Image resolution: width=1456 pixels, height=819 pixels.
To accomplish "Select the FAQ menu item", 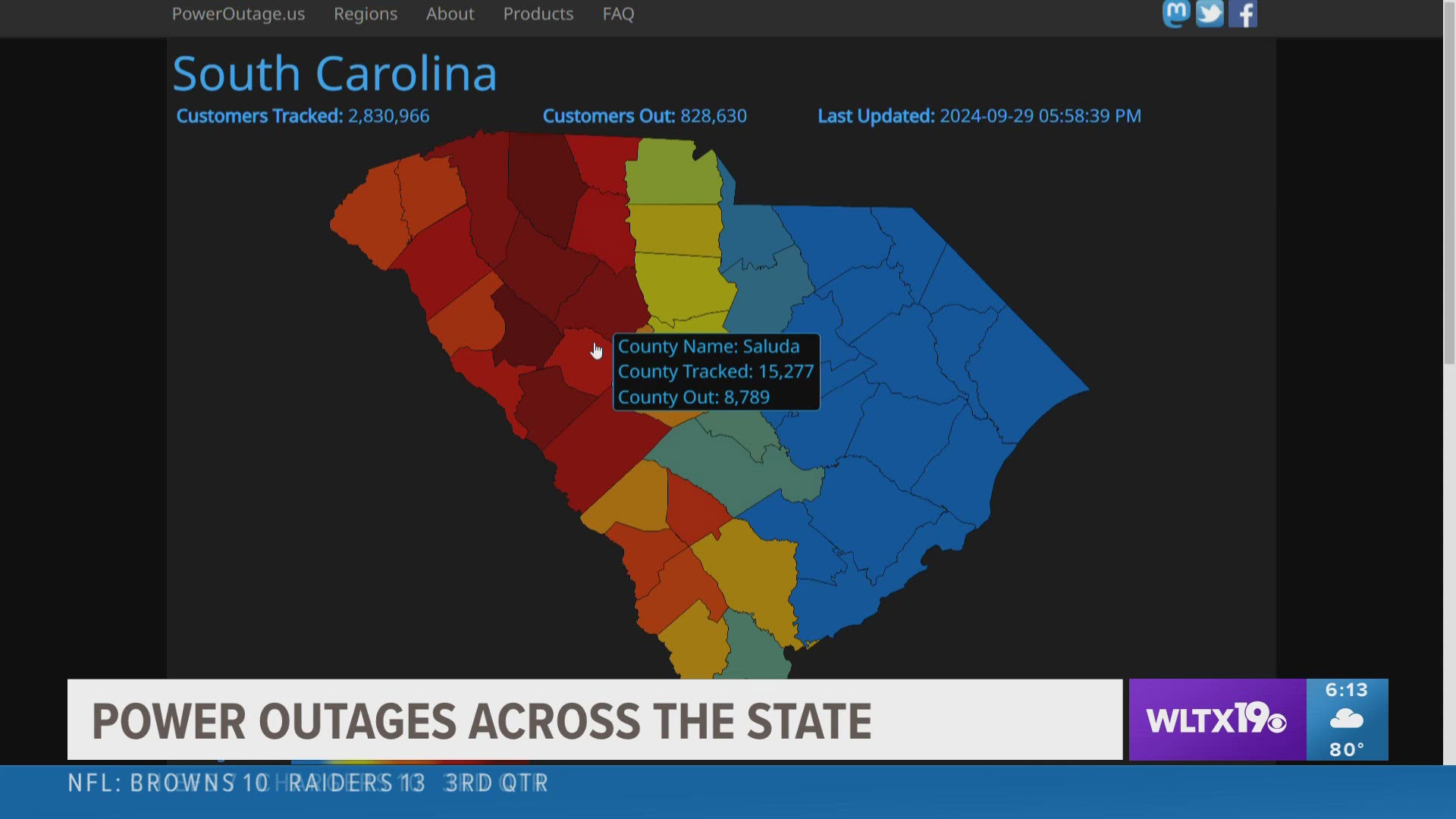I will coord(618,13).
